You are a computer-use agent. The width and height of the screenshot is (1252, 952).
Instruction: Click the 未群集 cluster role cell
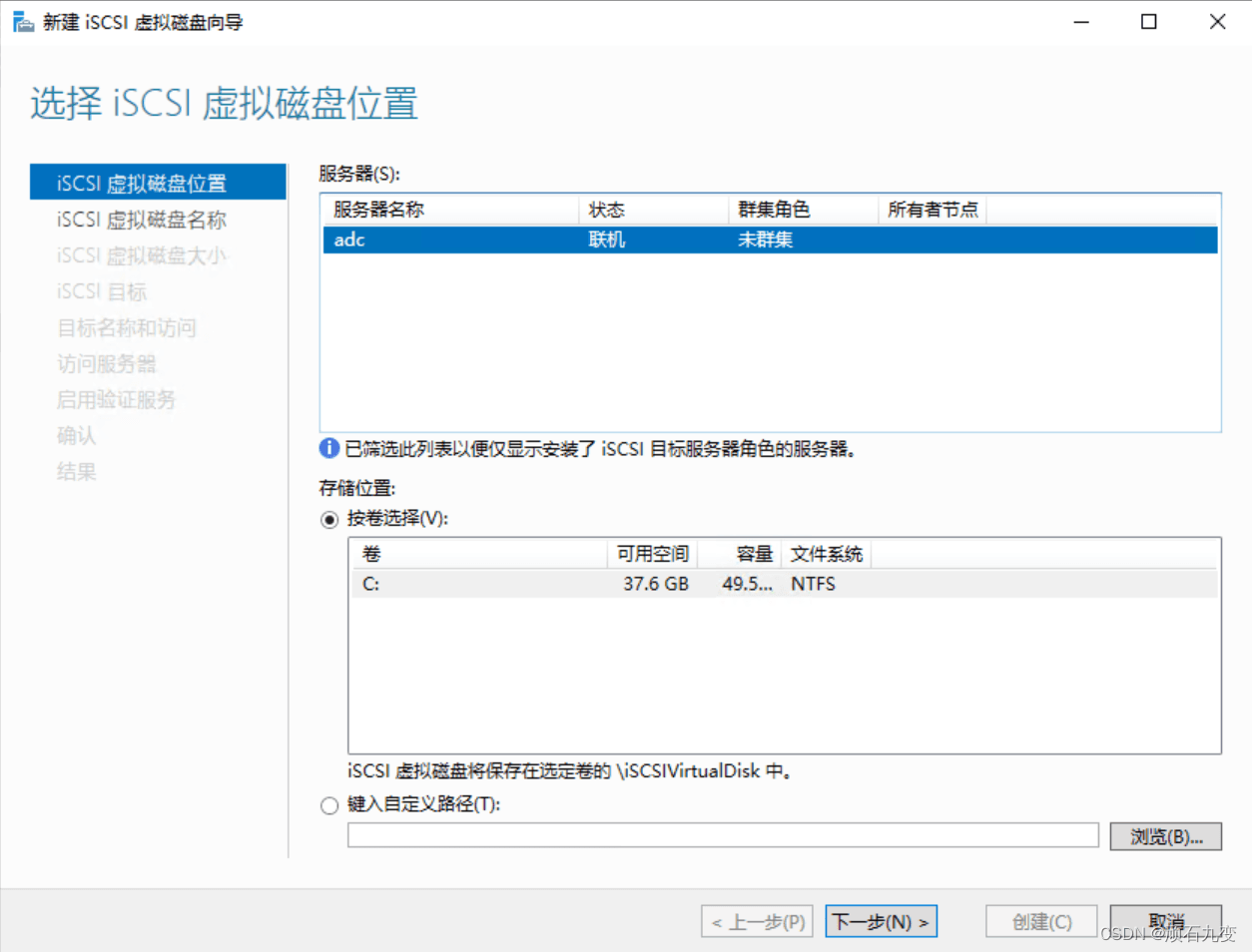[766, 239]
